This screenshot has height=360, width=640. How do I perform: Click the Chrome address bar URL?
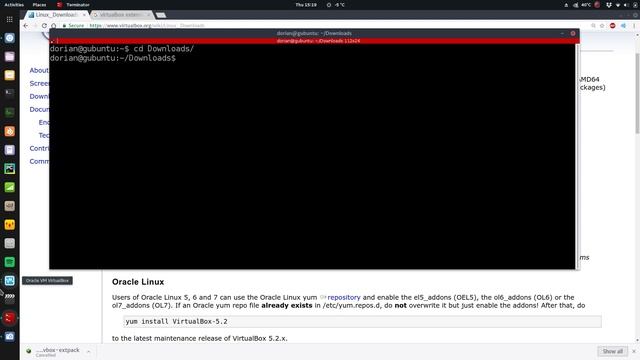147,25
